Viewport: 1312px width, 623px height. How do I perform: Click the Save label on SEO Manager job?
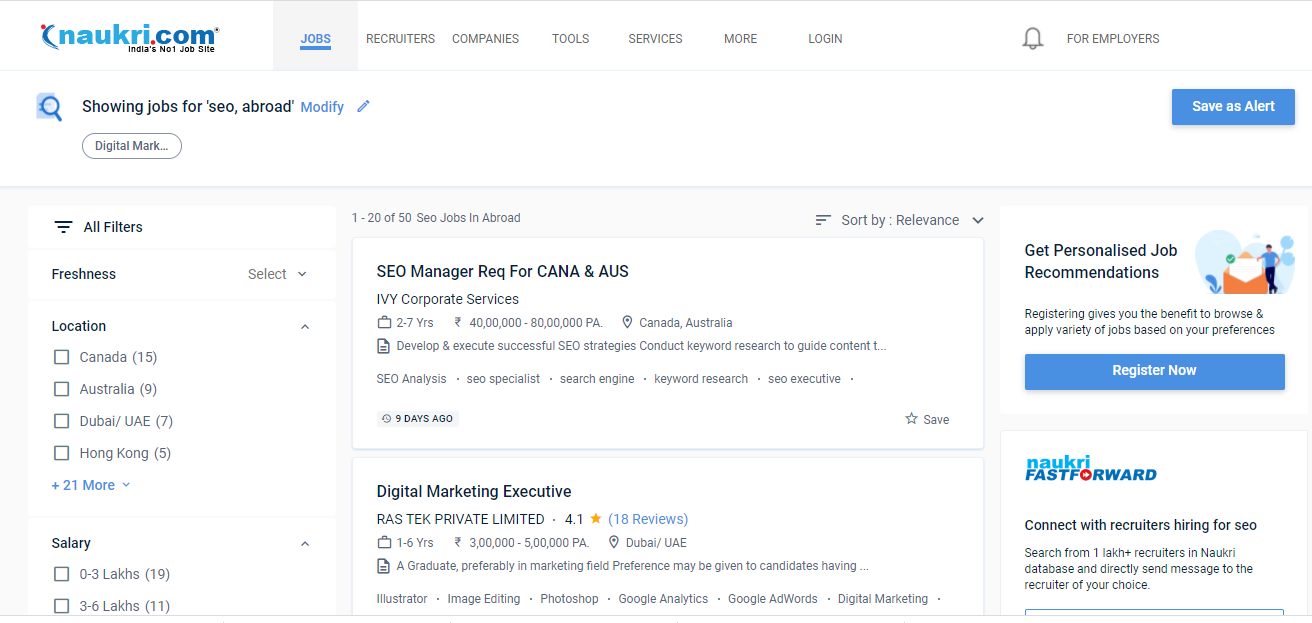tap(936, 420)
